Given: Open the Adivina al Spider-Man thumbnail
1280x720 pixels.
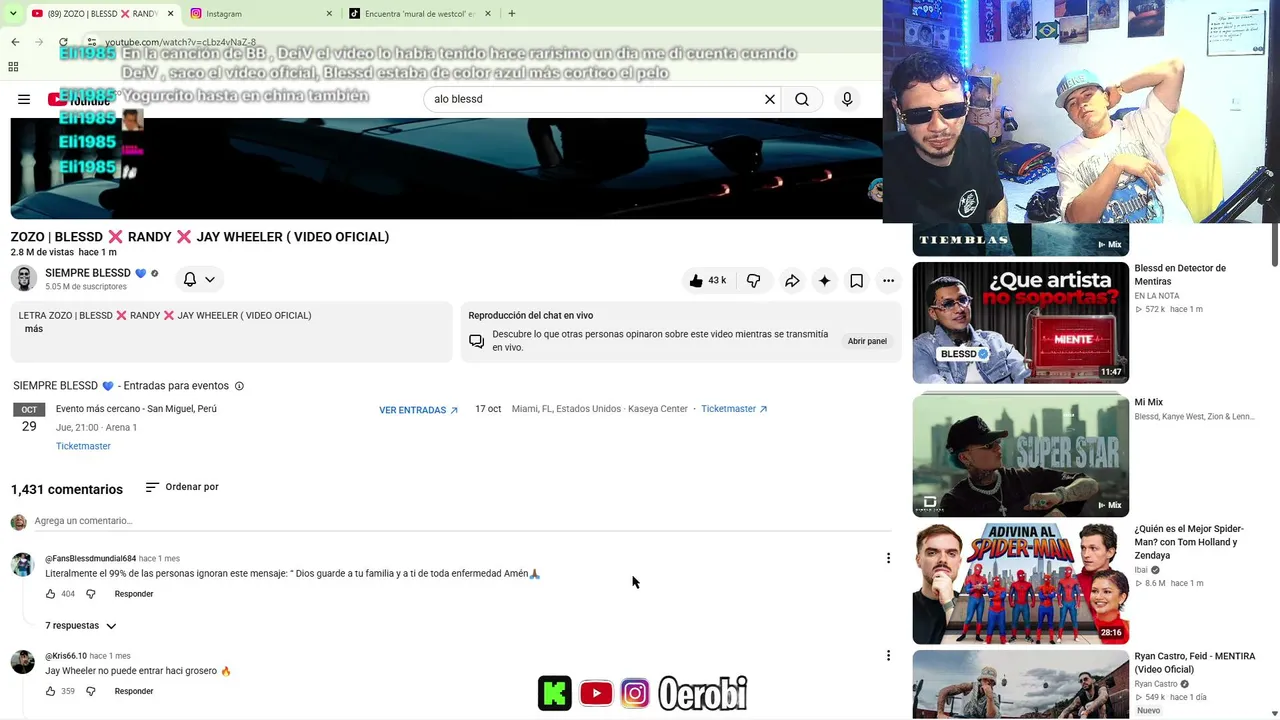Looking at the screenshot, I should coord(1020,583).
